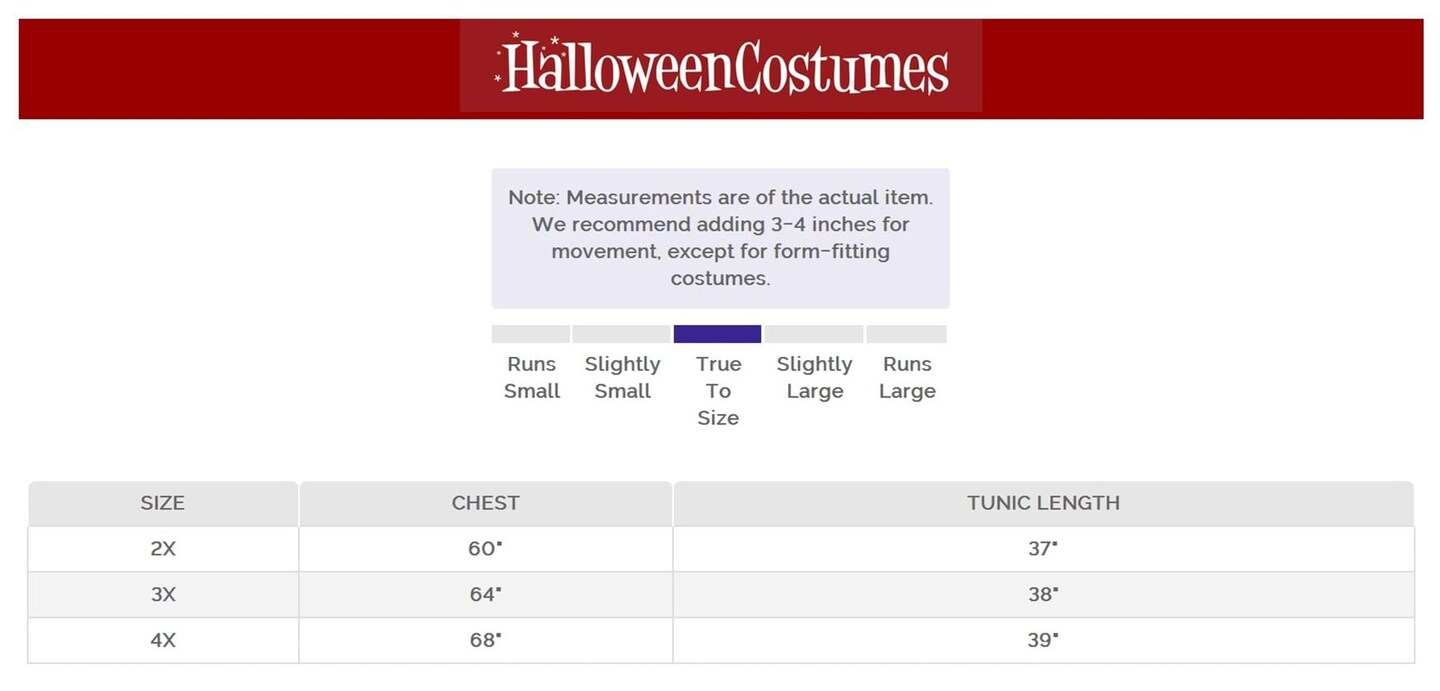Viewport: 1440px width, 691px height.
Task: Select the 4X size row cell
Action: click(x=163, y=641)
